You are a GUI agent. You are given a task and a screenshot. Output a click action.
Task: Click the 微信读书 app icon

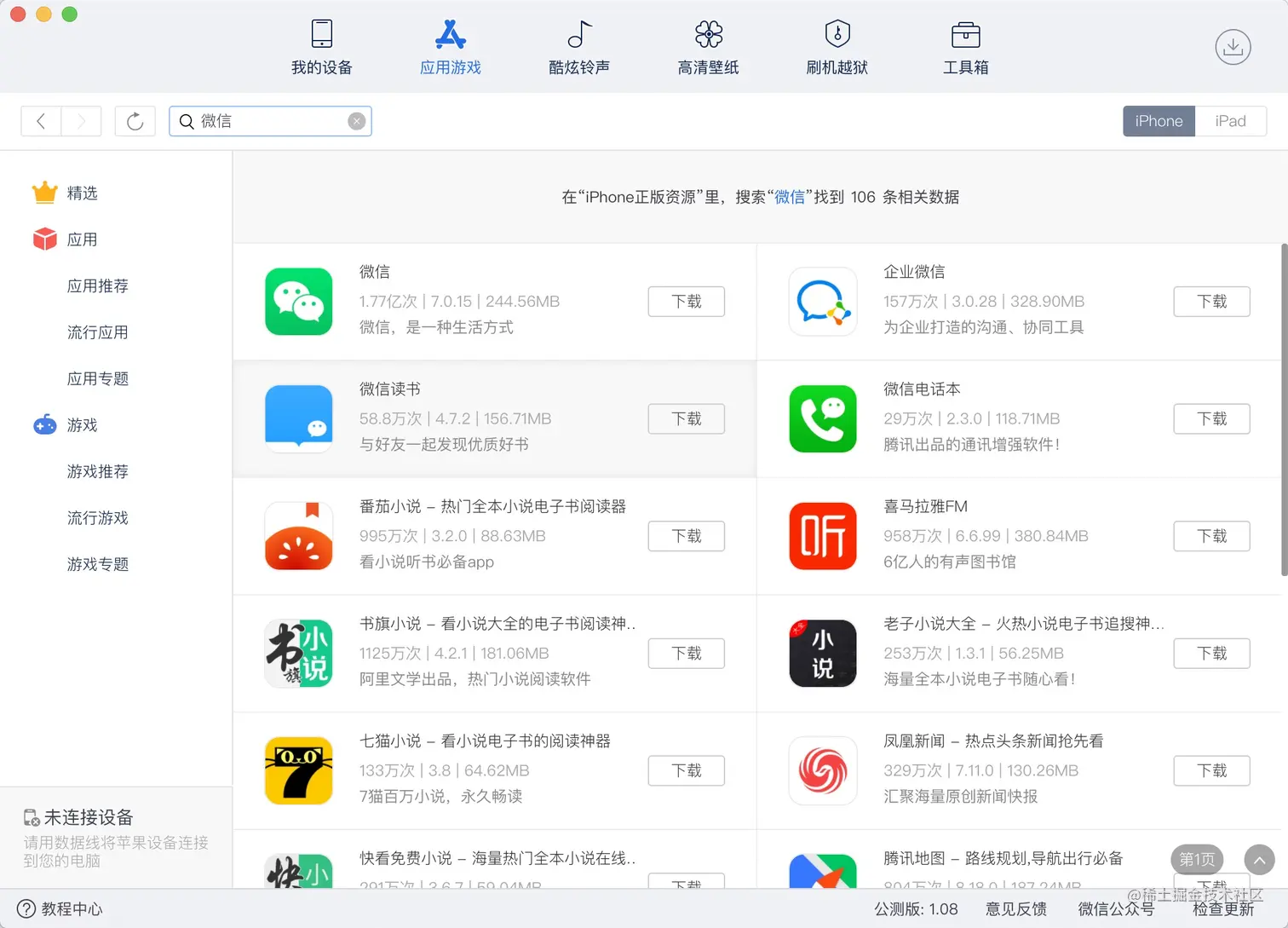pos(298,418)
